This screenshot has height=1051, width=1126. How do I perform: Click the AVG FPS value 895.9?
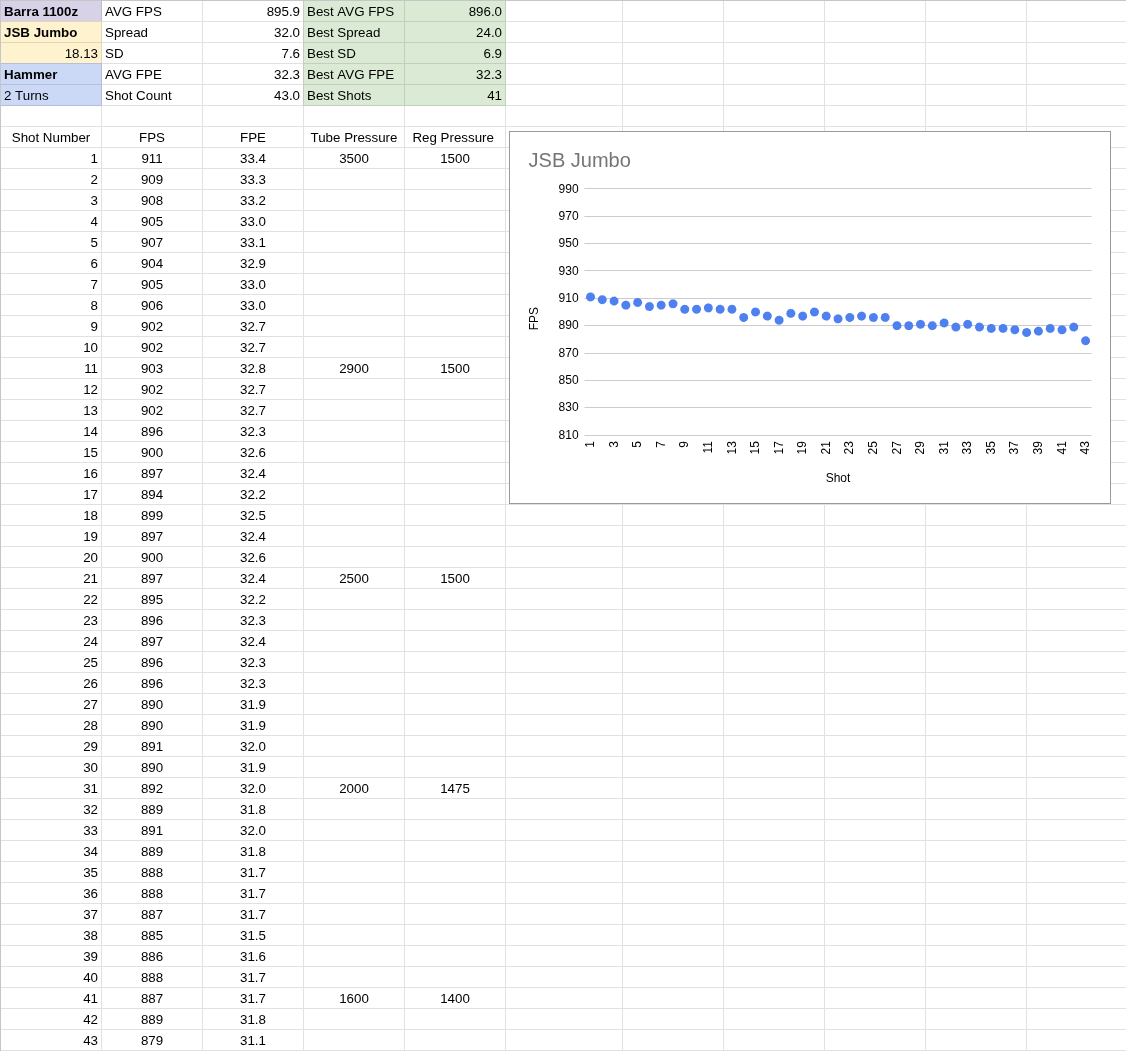(253, 11)
